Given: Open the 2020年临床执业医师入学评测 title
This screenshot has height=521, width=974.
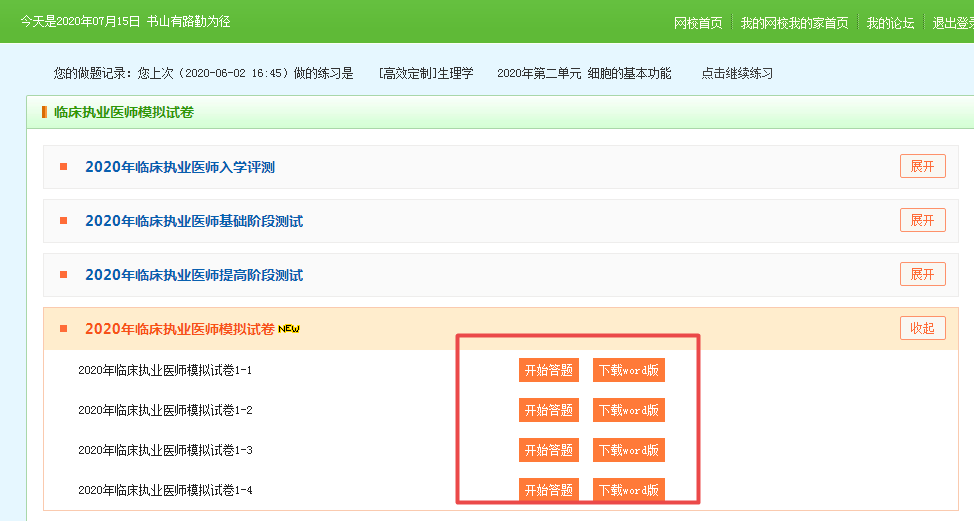Looking at the screenshot, I should pos(180,167).
